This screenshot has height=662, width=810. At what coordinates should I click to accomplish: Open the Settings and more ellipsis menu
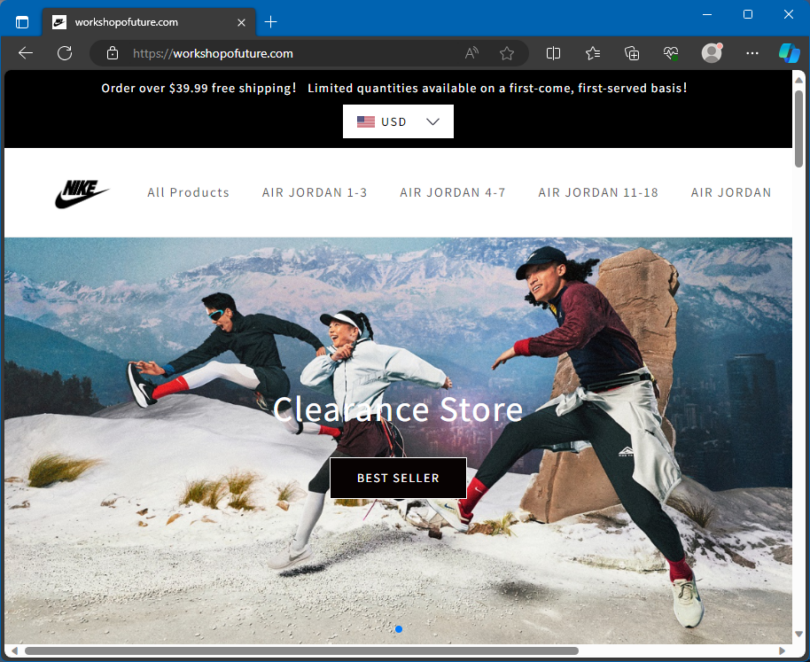click(752, 53)
